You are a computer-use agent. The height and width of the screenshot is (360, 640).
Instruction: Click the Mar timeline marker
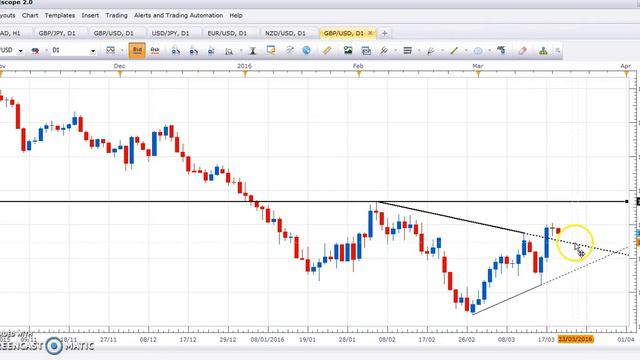tap(478, 73)
